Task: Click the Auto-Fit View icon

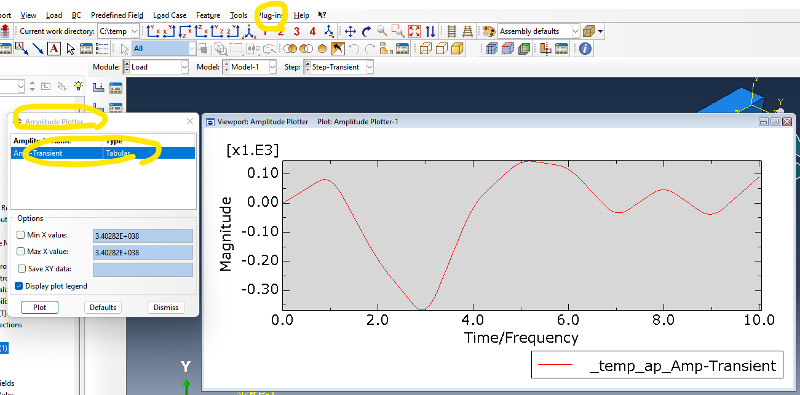Action: click(x=414, y=31)
